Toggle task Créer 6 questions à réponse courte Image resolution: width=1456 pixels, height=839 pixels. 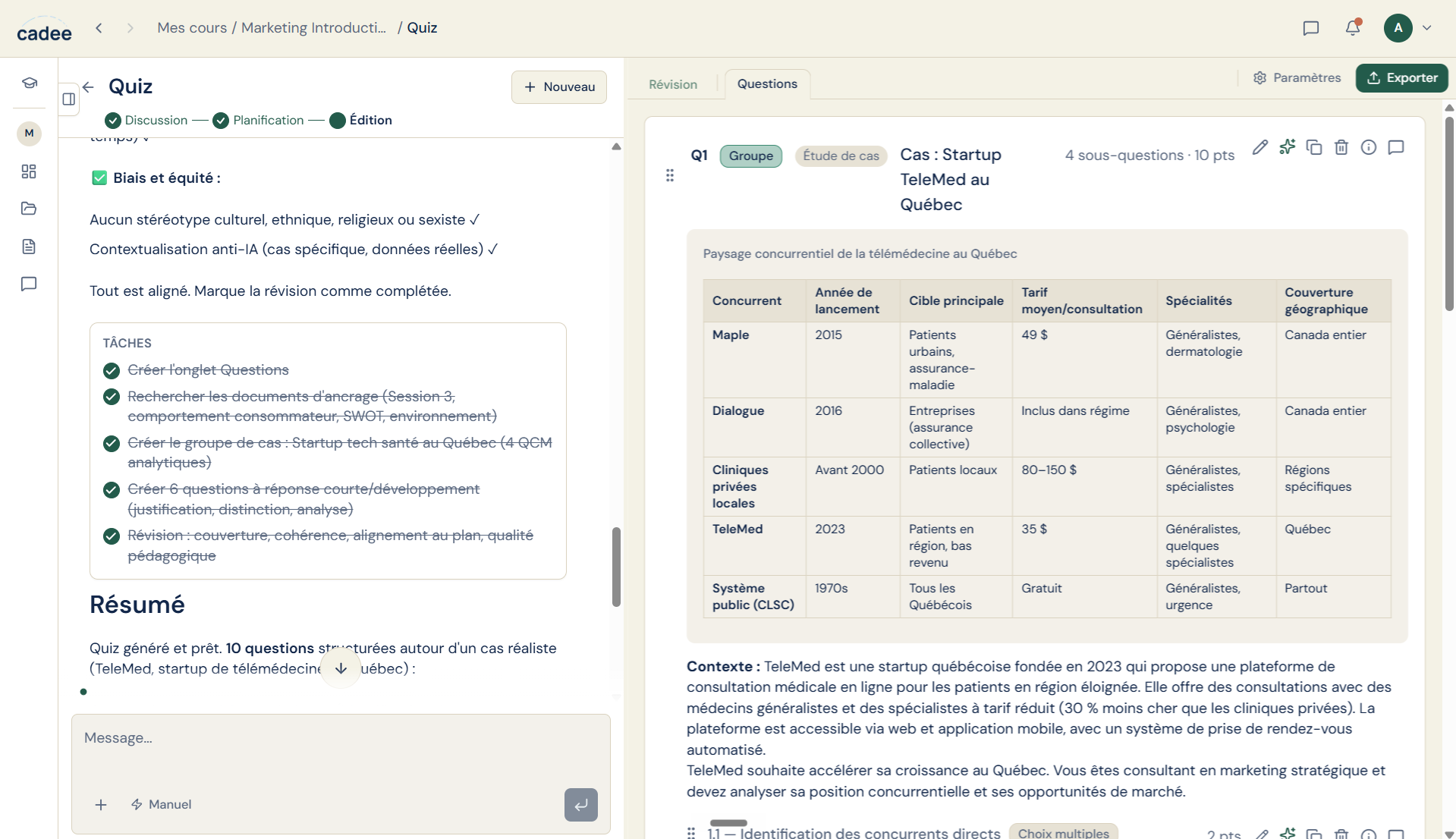112,490
